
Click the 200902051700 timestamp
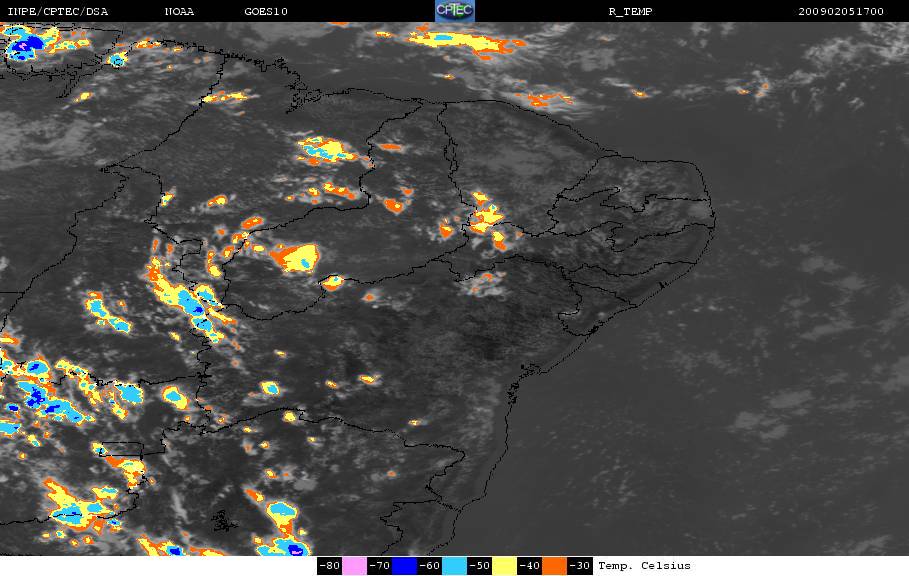[x=841, y=12]
